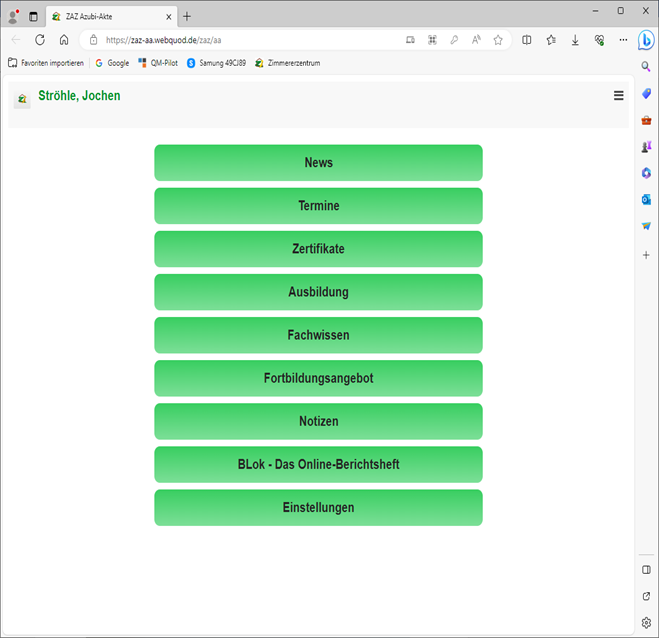This screenshot has height=638, width=659.
Task: Open the News section
Action: coord(318,163)
